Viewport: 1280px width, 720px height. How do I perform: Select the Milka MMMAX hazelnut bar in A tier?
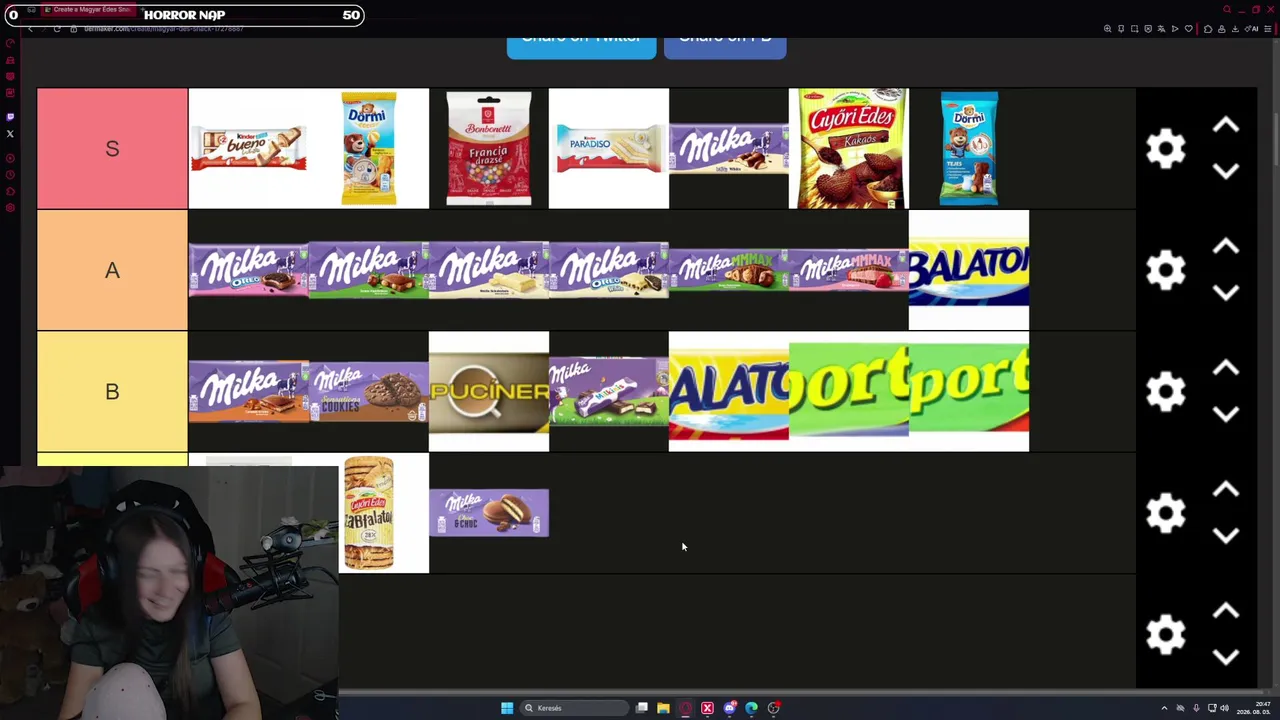tap(729, 270)
